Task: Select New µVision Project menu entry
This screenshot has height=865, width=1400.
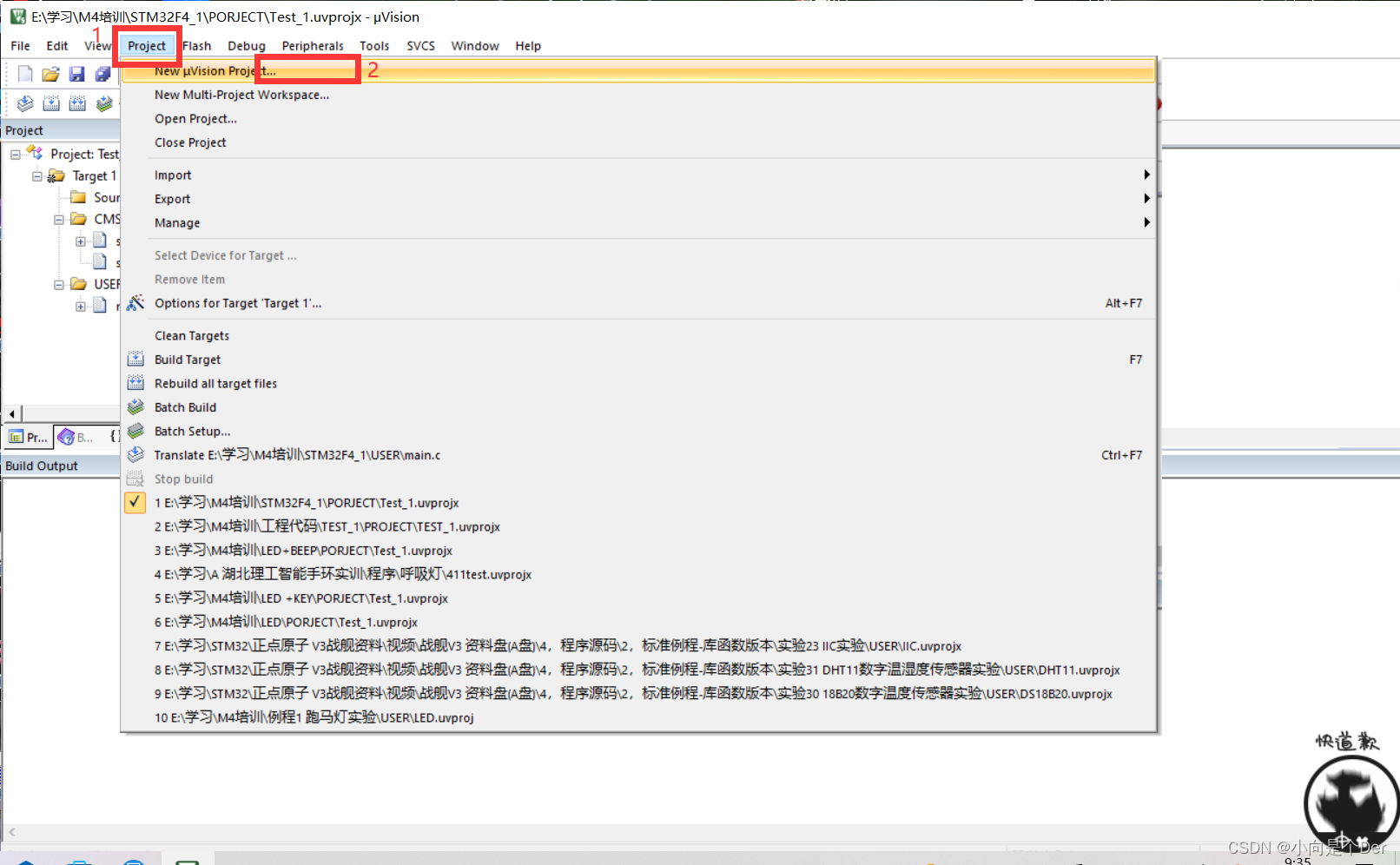Action: (639, 70)
